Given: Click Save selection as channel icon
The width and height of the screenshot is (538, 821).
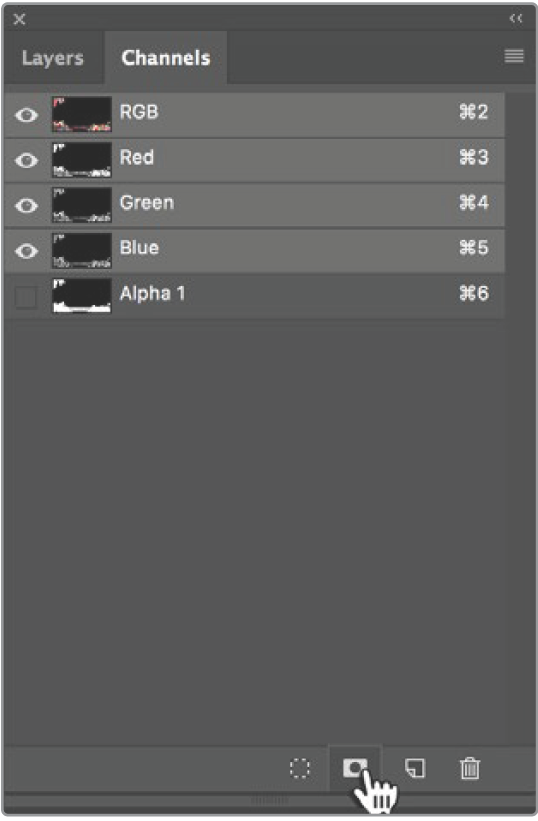Looking at the screenshot, I should tap(355, 768).
